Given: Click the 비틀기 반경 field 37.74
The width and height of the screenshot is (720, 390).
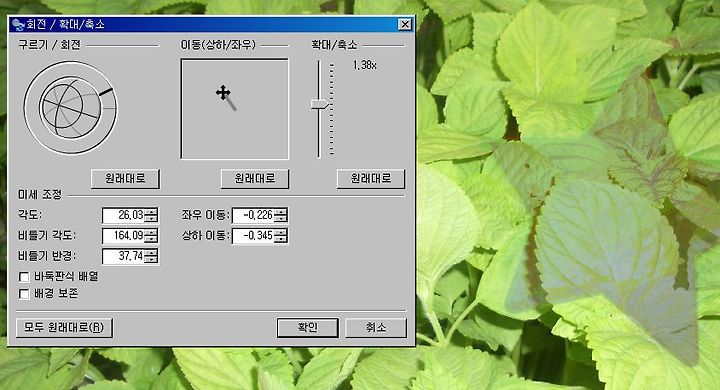Looking at the screenshot, I should (124, 256).
